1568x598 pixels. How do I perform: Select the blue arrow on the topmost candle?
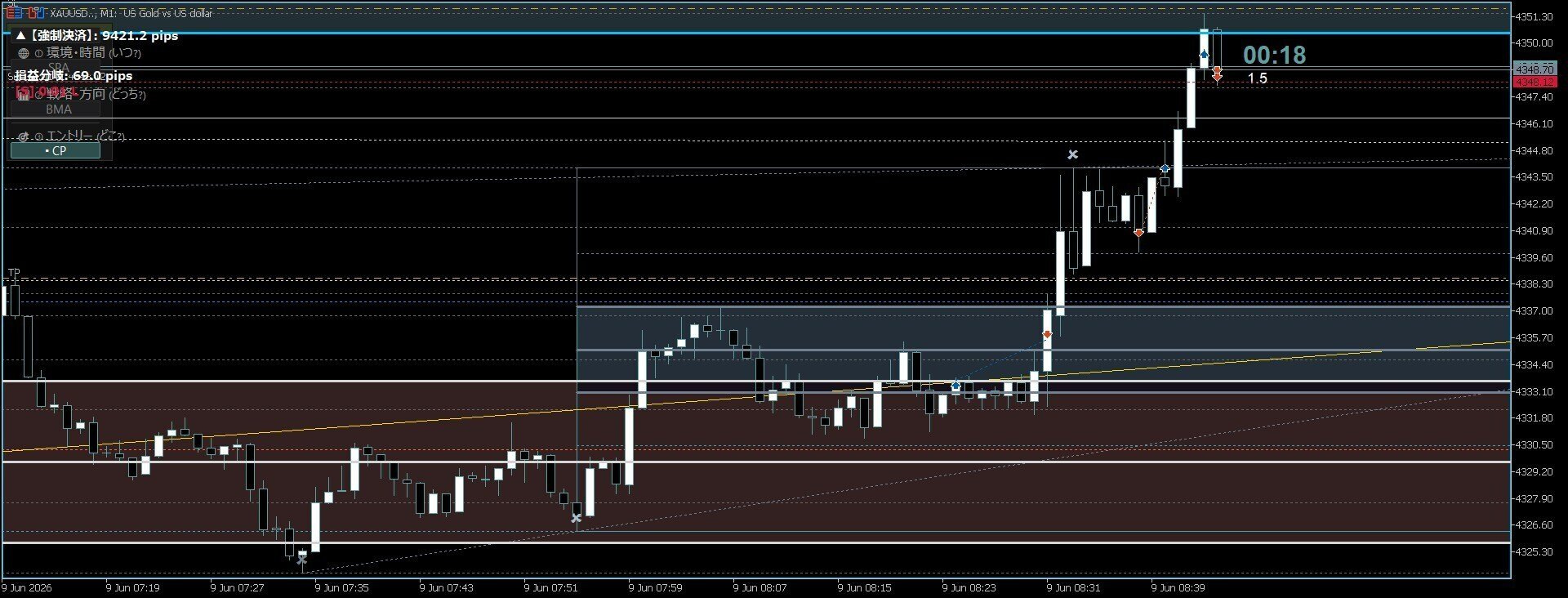pos(1204,55)
